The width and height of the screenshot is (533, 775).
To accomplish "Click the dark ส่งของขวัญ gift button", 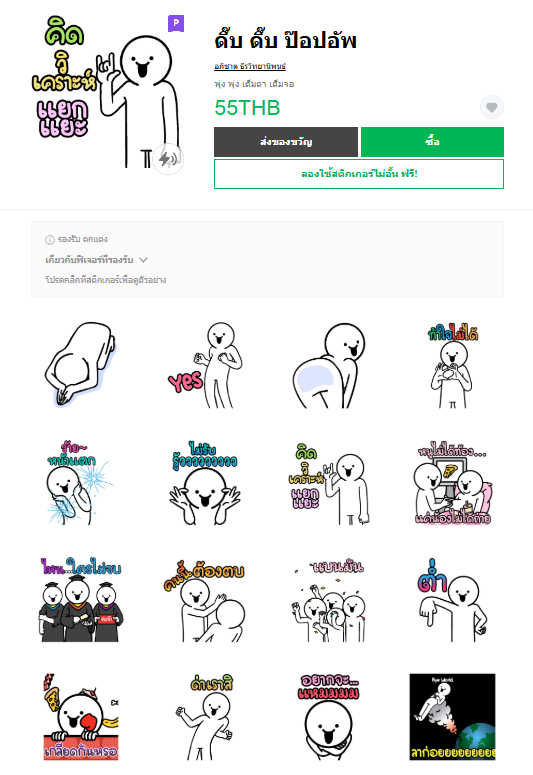I will point(286,142).
